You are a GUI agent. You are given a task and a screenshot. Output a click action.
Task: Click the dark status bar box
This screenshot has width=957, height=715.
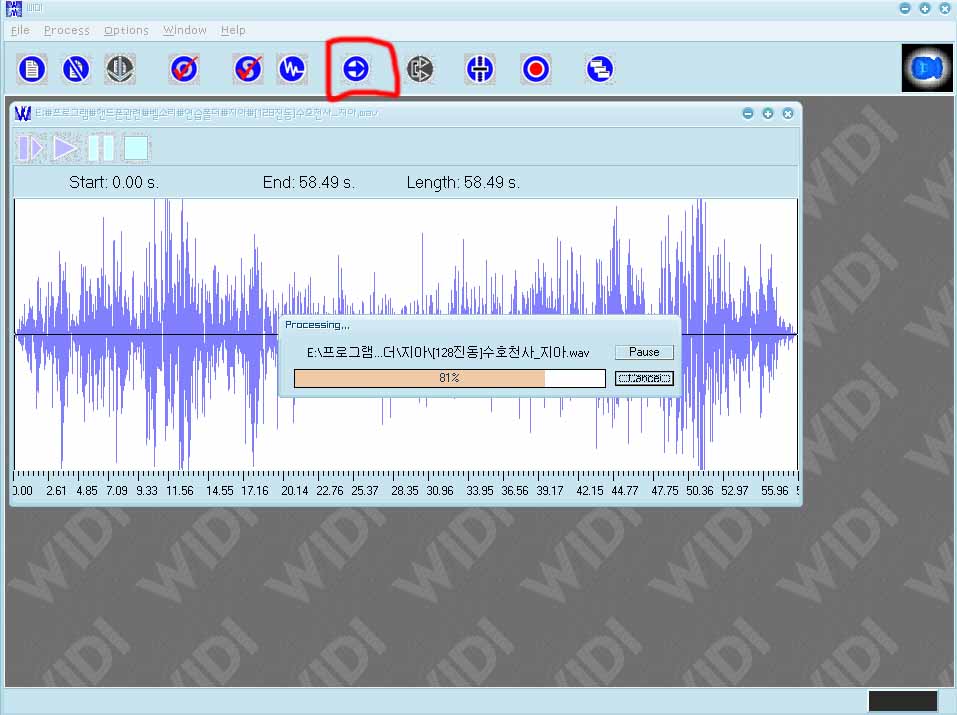pos(903,701)
